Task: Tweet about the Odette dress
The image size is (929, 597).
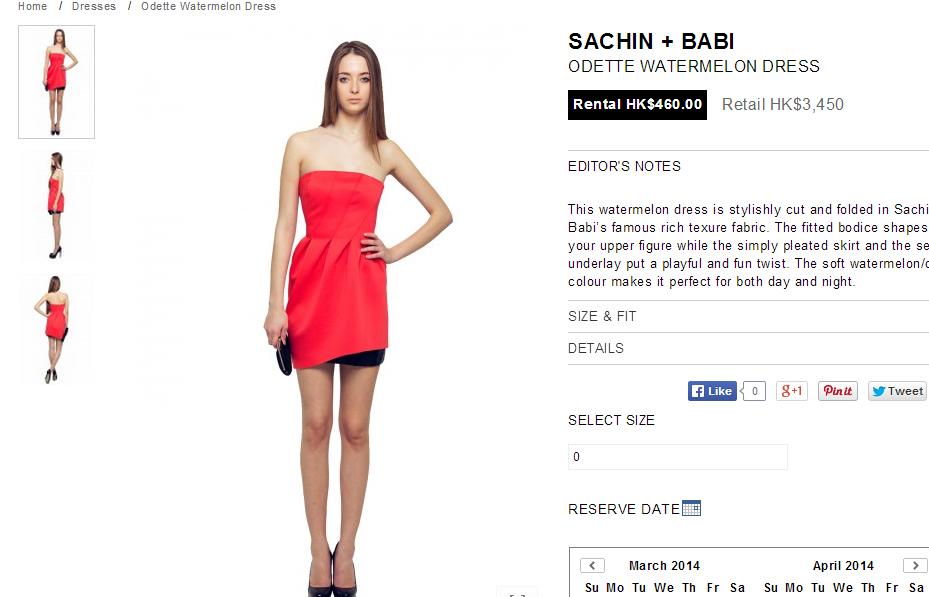Action: coord(897,391)
